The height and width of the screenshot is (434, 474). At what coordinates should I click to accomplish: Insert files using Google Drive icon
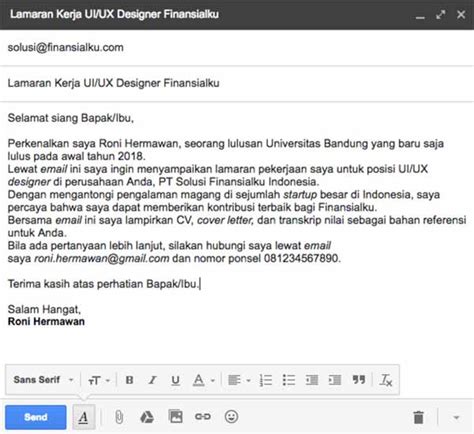coord(147,417)
